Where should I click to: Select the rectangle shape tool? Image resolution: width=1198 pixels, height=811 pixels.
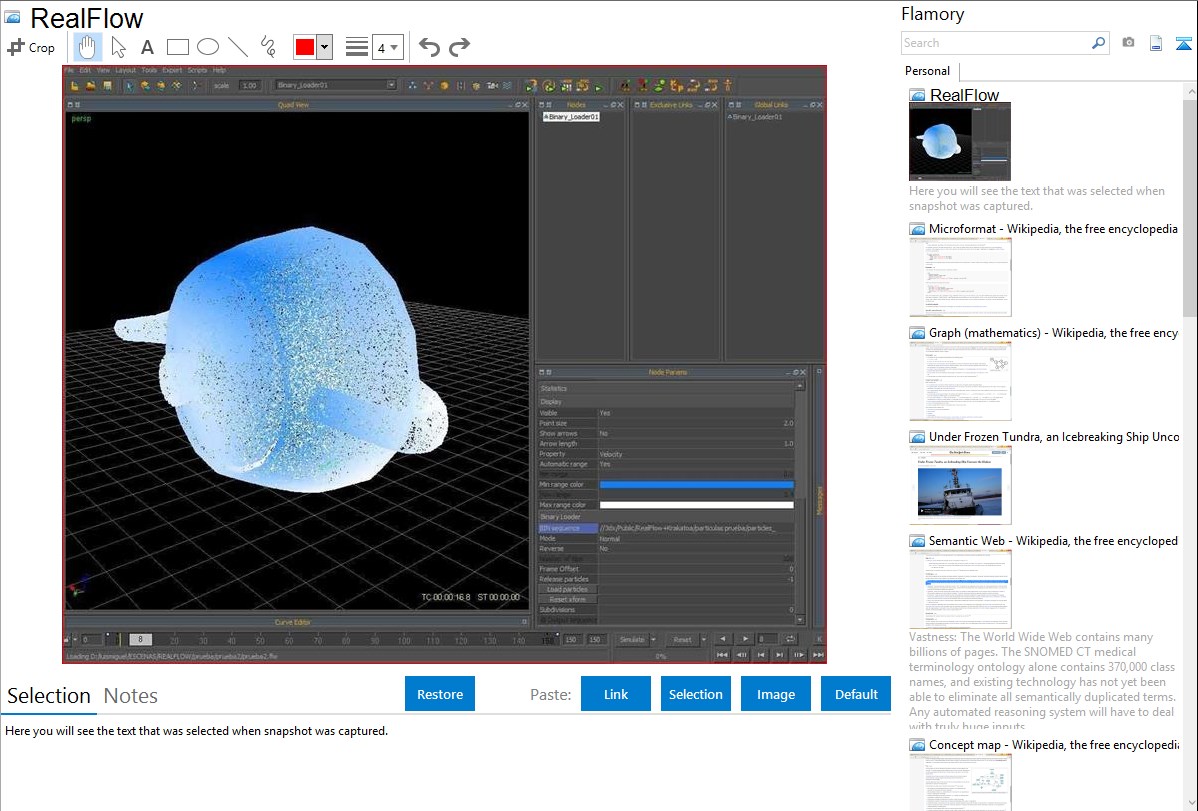click(177, 47)
